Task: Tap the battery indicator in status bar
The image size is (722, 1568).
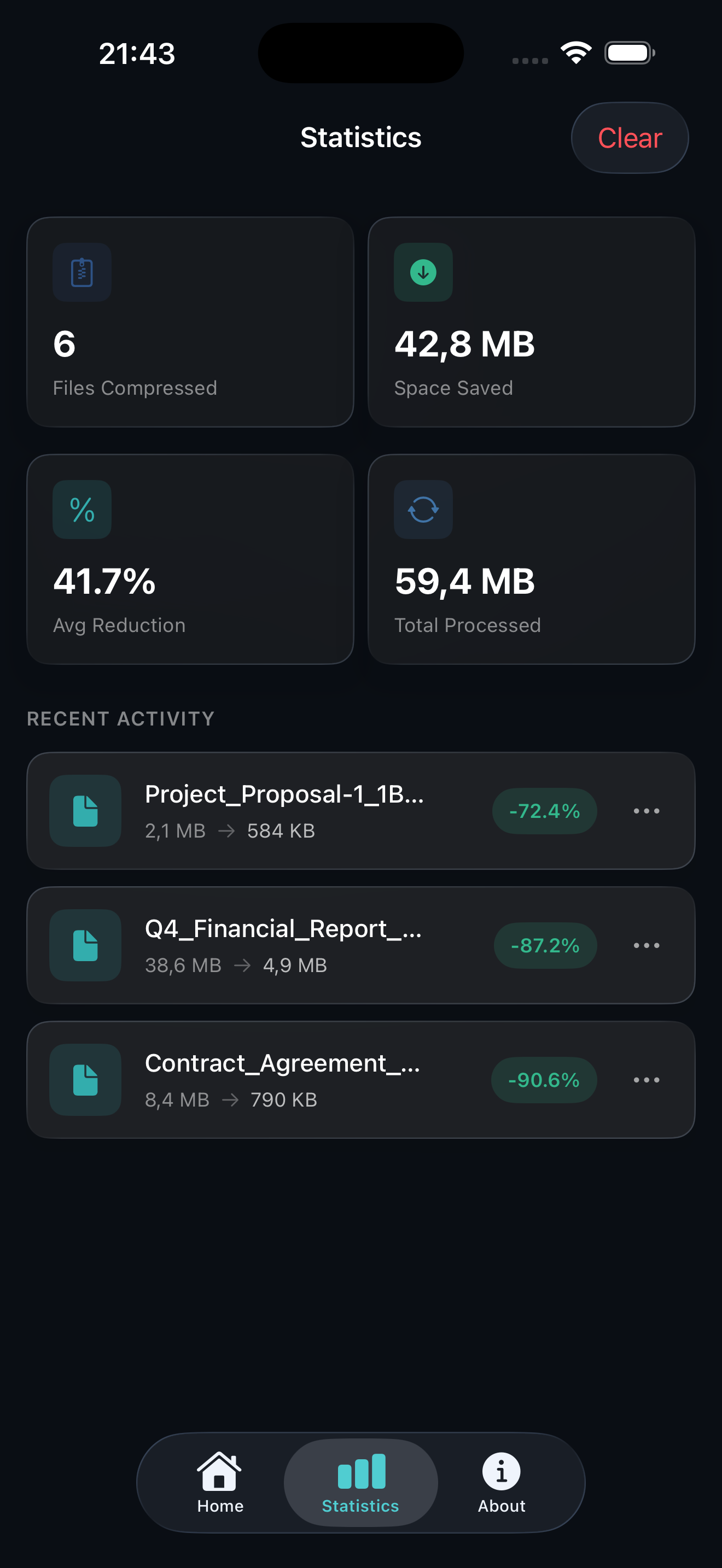Action: (630, 53)
